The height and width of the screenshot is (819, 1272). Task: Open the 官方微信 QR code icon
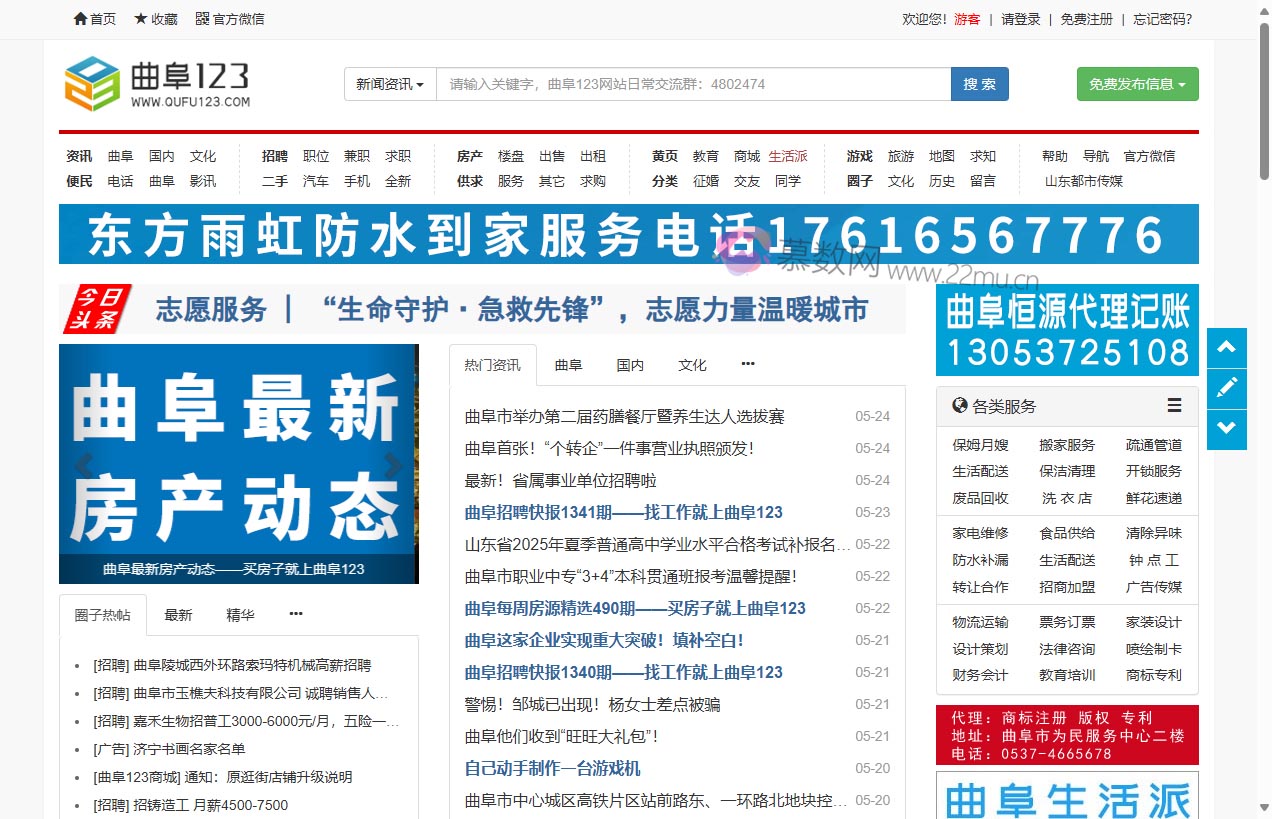pyautogui.click(x=202, y=19)
